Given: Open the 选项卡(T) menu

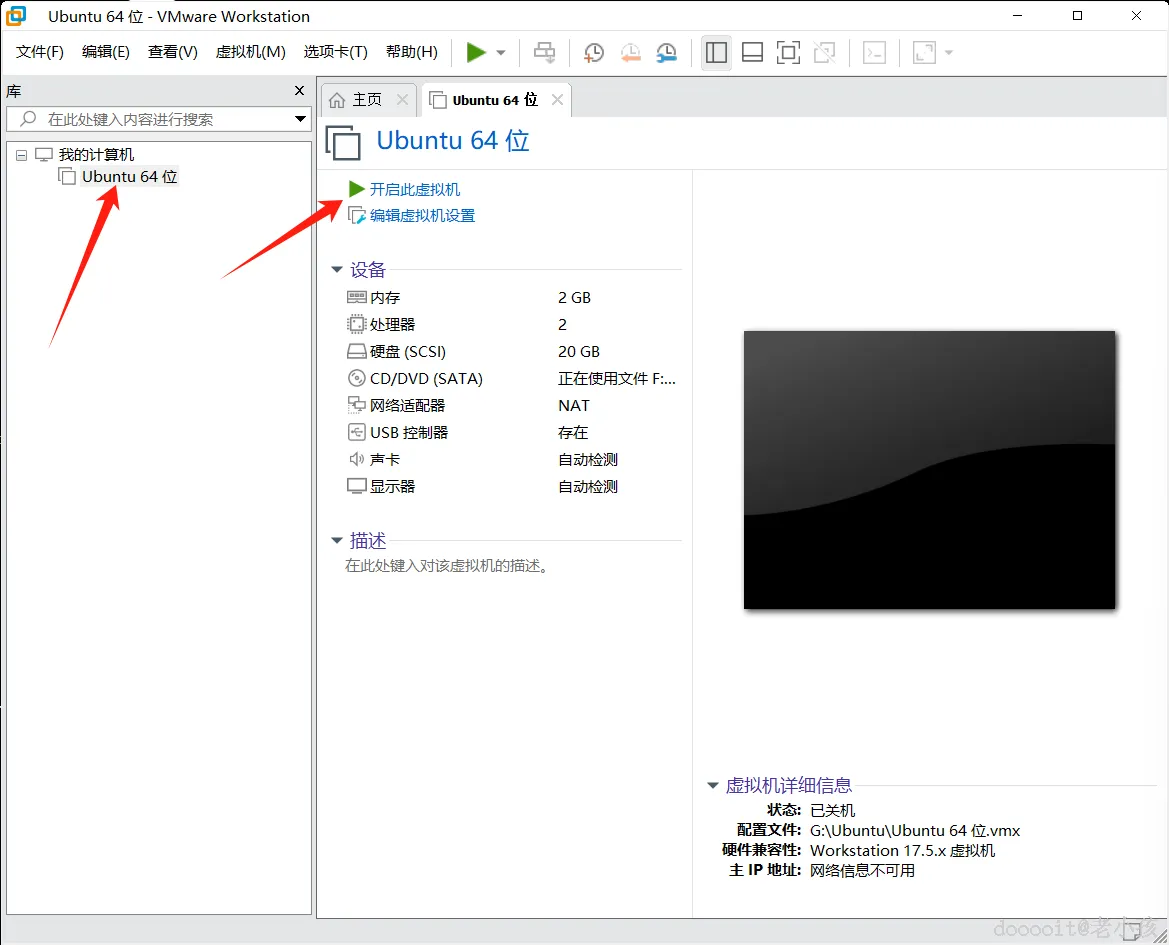Looking at the screenshot, I should pyautogui.click(x=335, y=51).
